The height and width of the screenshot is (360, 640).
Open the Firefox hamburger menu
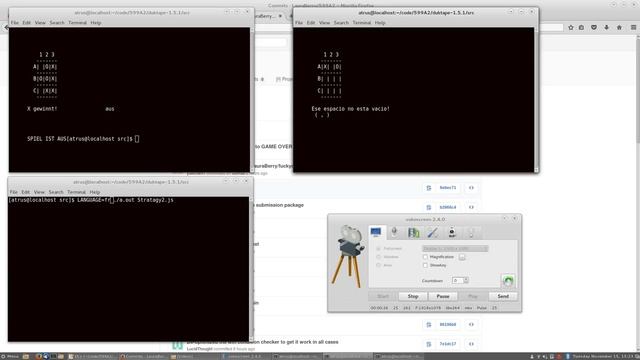pyautogui.click(x=633, y=27)
